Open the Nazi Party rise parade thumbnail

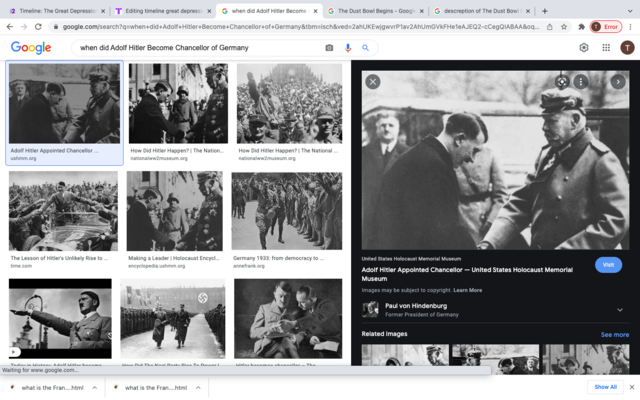click(173, 319)
